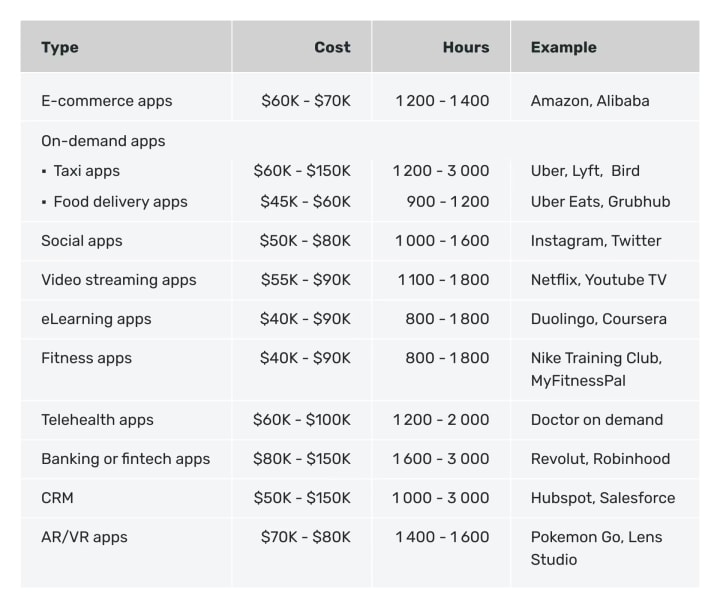Select the Amazon, Alibaba example cell

tap(590, 101)
